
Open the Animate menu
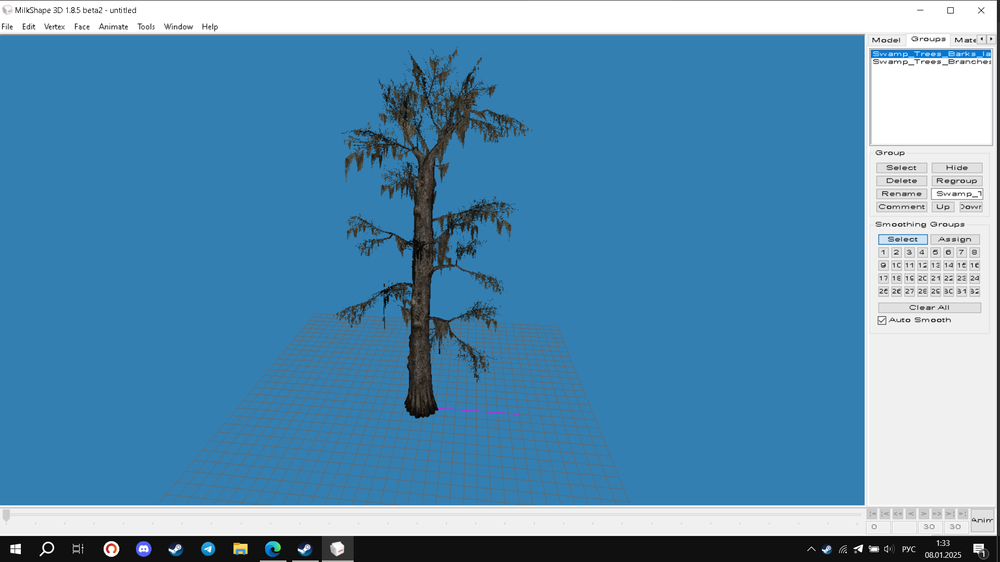[113, 27]
